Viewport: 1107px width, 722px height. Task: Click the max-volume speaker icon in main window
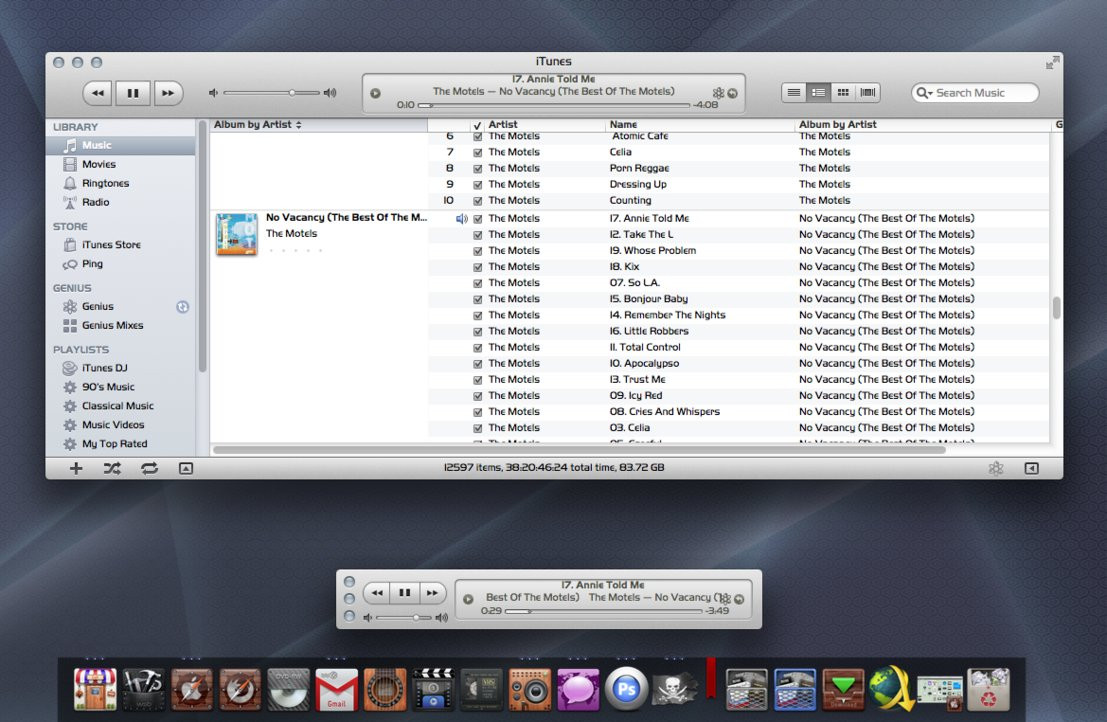pos(330,92)
